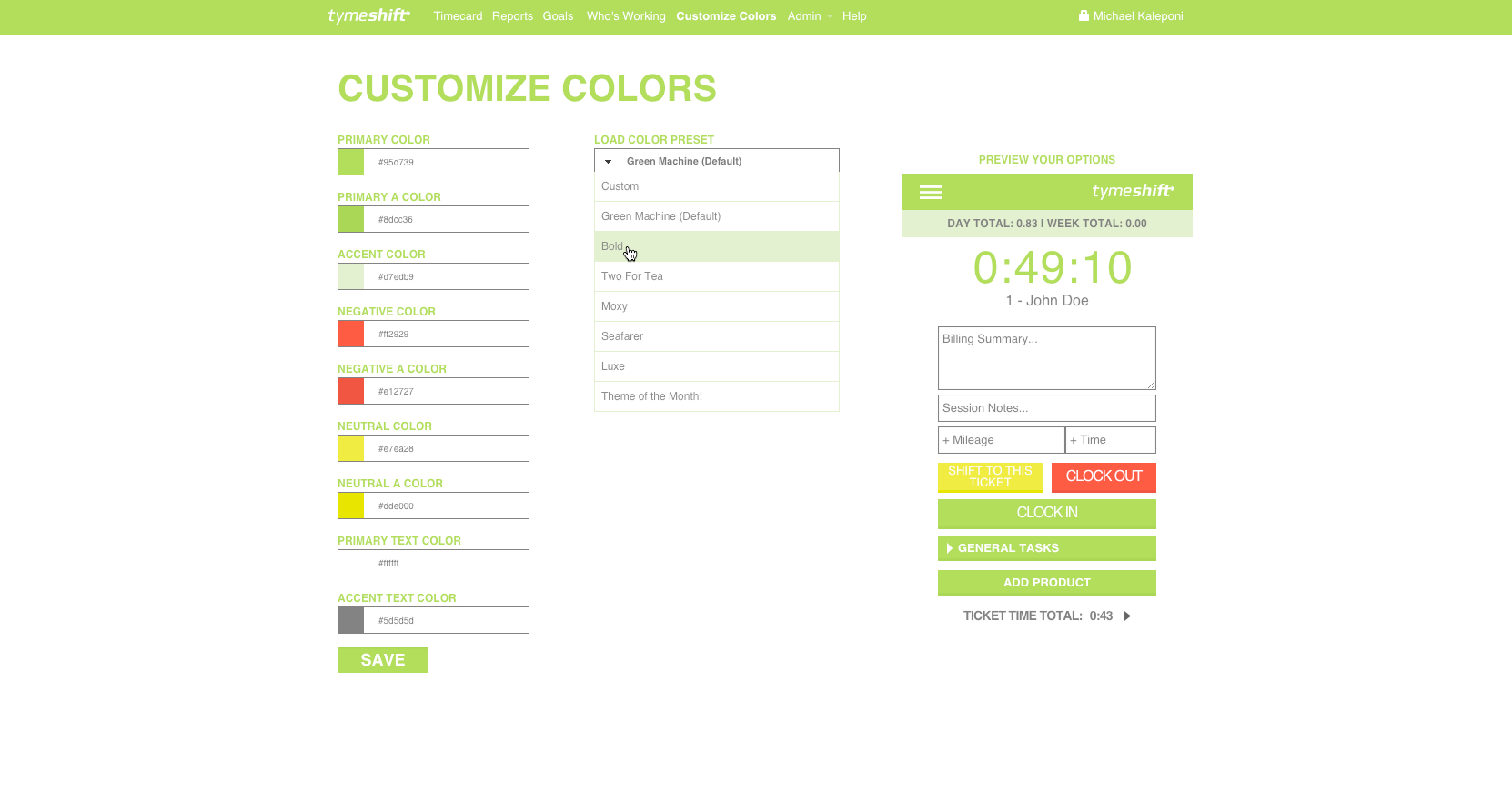Screen dimensions: 1512x791
Task: Open the Timecard page
Action: [458, 16]
